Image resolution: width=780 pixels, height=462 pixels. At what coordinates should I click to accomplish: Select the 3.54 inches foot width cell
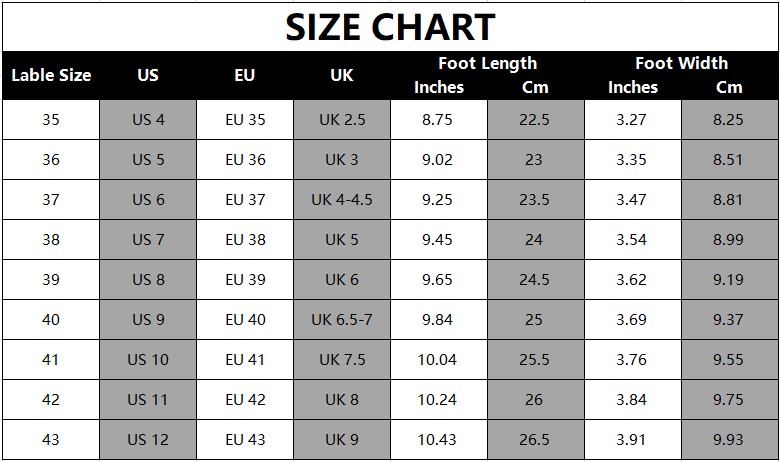(x=632, y=240)
